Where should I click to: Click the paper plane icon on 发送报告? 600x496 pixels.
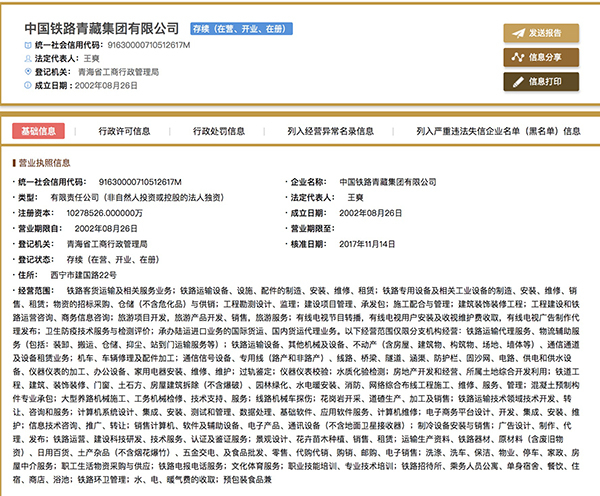pyautogui.click(x=518, y=33)
